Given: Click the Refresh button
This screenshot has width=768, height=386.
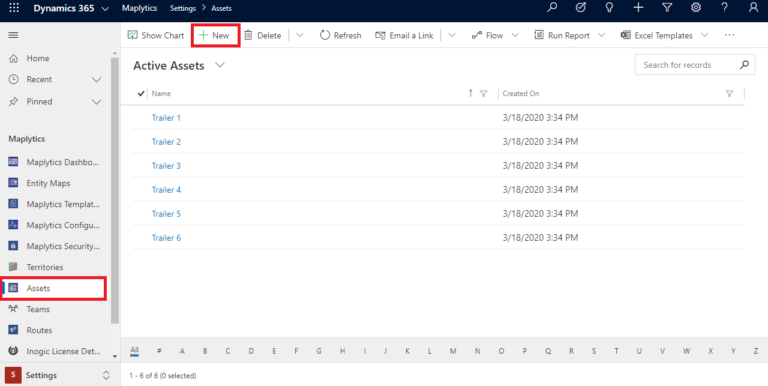Looking at the screenshot, I should coord(340,35).
